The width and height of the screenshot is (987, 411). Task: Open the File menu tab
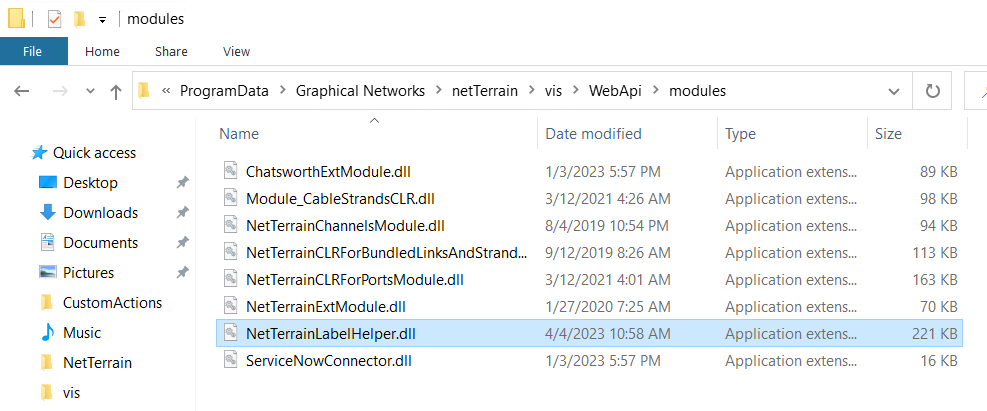(x=33, y=51)
